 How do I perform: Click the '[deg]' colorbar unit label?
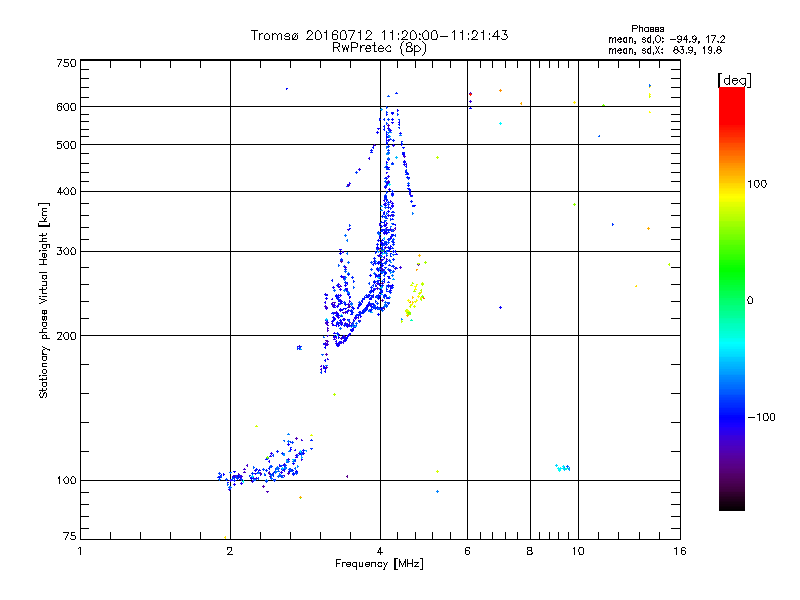(734, 80)
